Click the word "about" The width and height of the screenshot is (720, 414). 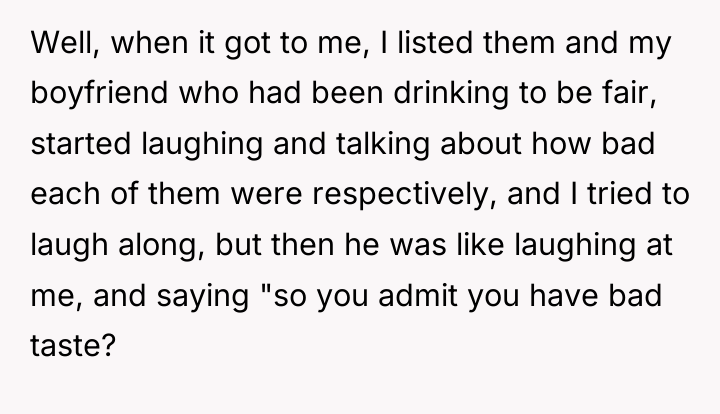481,144
